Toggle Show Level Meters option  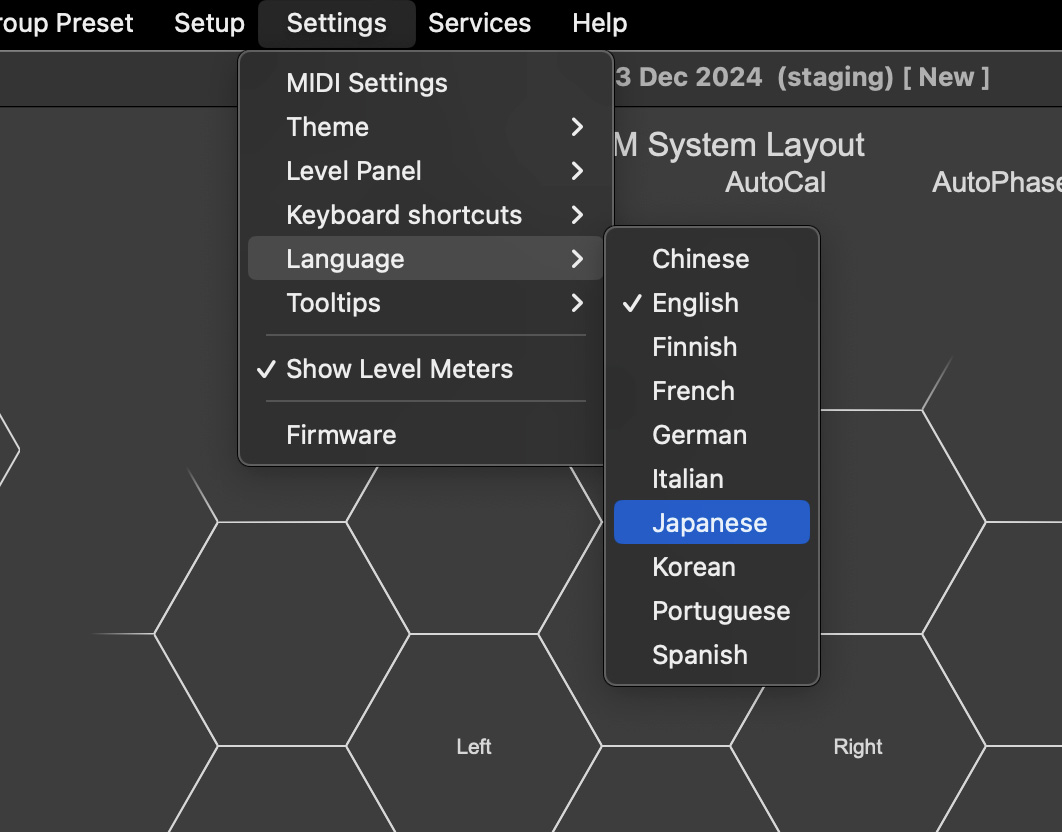[399, 369]
